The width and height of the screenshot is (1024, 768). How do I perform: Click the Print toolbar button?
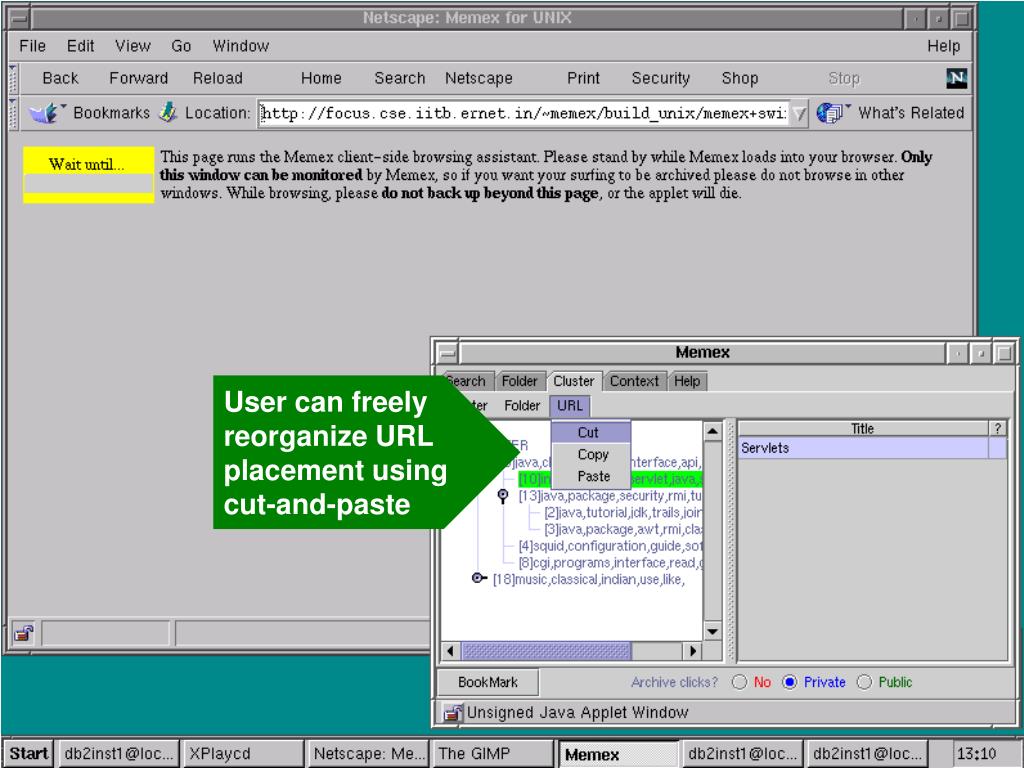583,78
